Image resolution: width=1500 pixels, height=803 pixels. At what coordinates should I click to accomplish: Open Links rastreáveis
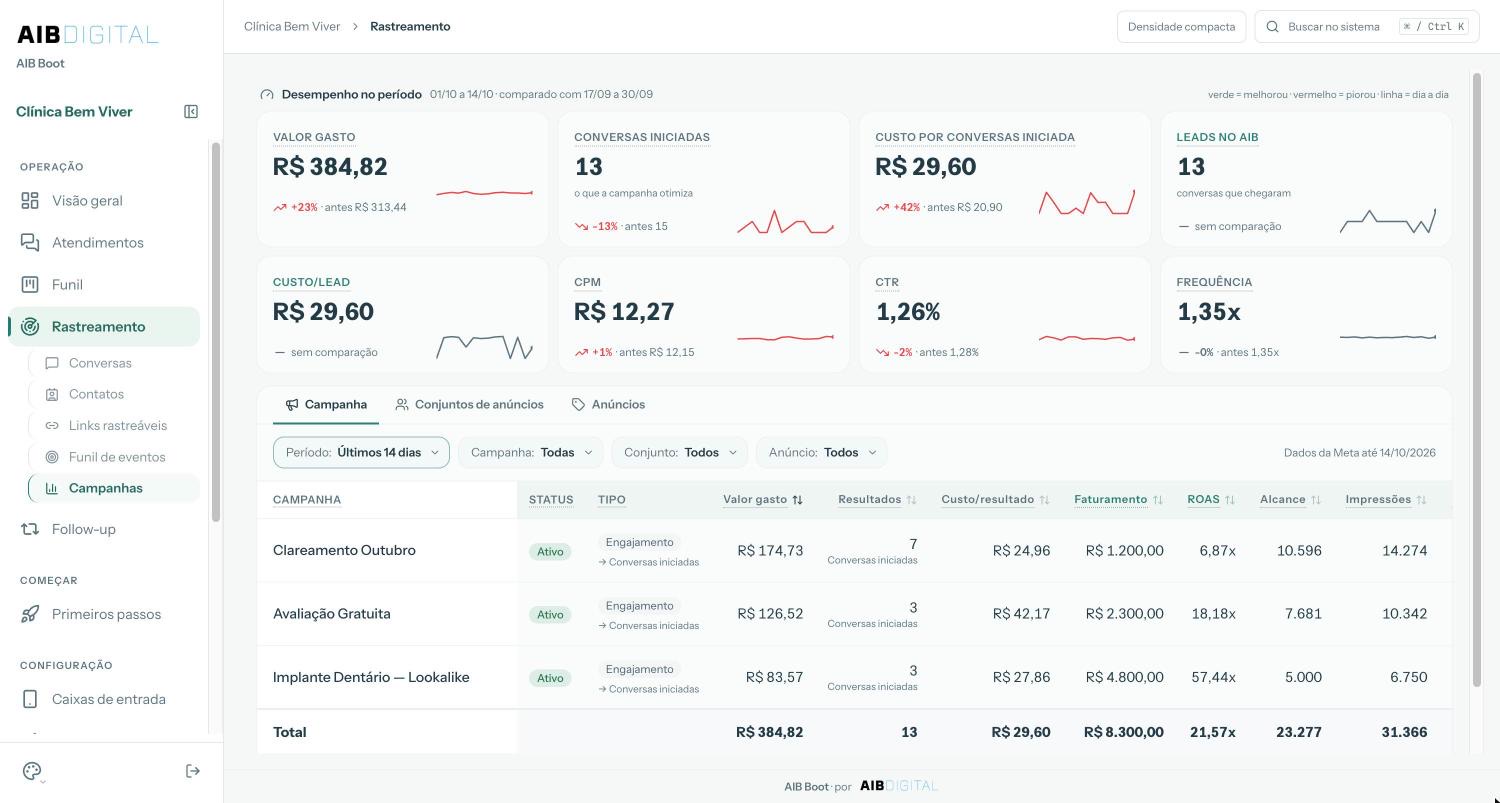[x=114, y=426]
